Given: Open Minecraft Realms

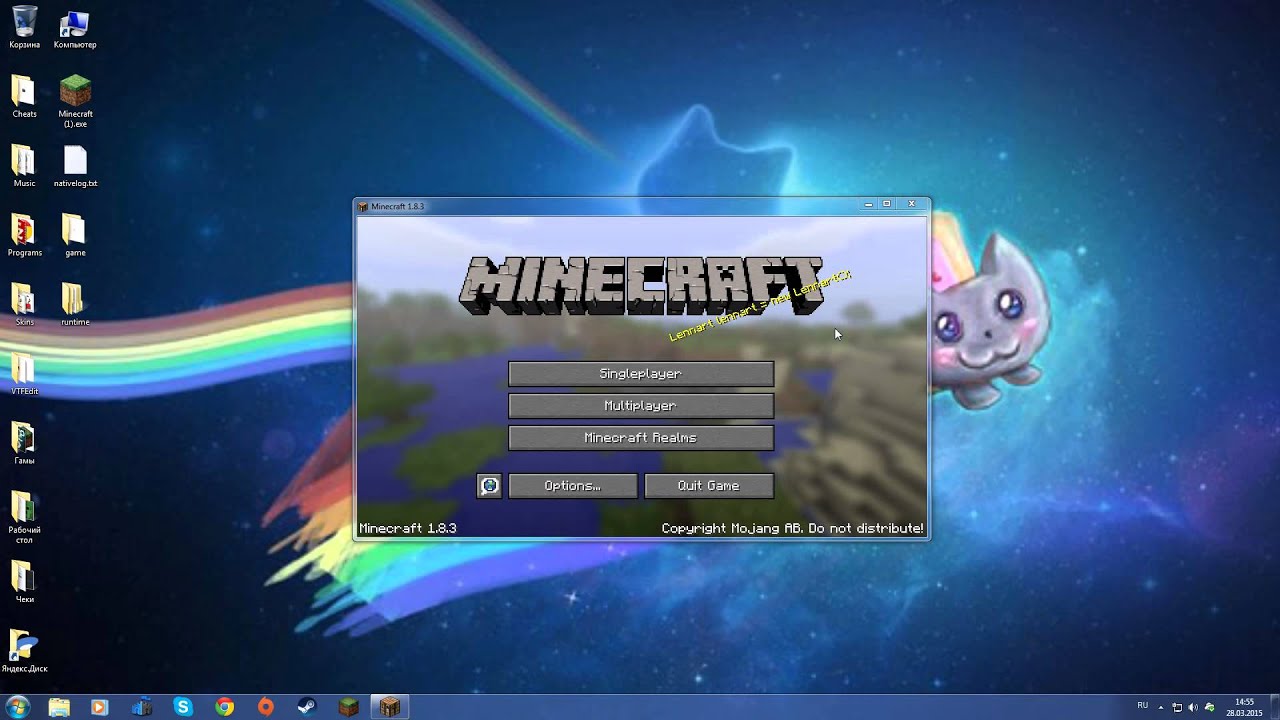Looking at the screenshot, I should tap(640, 438).
